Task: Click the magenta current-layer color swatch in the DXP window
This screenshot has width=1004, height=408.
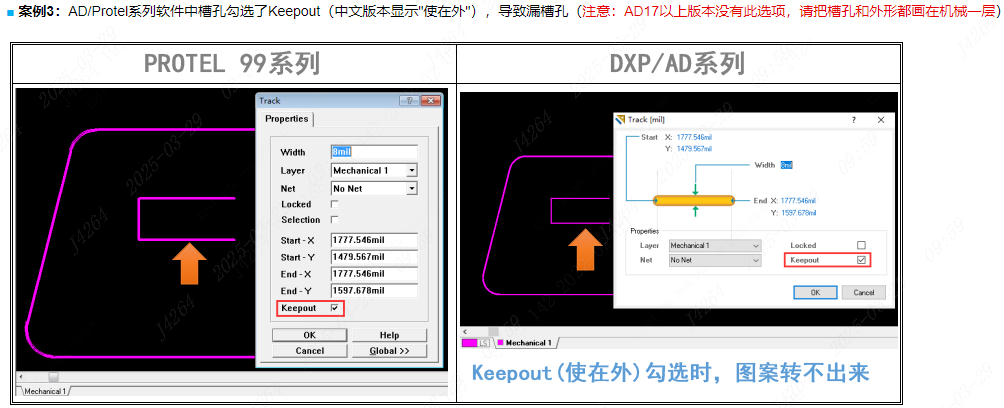Action: point(469,343)
